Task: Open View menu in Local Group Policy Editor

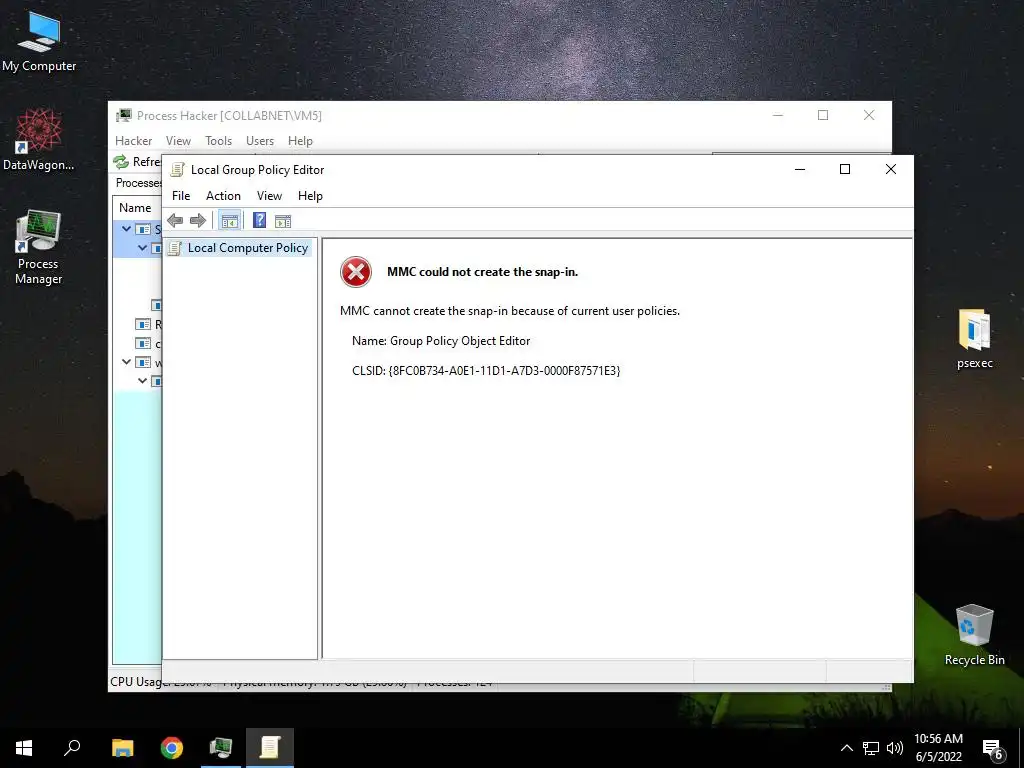Action: pos(269,196)
